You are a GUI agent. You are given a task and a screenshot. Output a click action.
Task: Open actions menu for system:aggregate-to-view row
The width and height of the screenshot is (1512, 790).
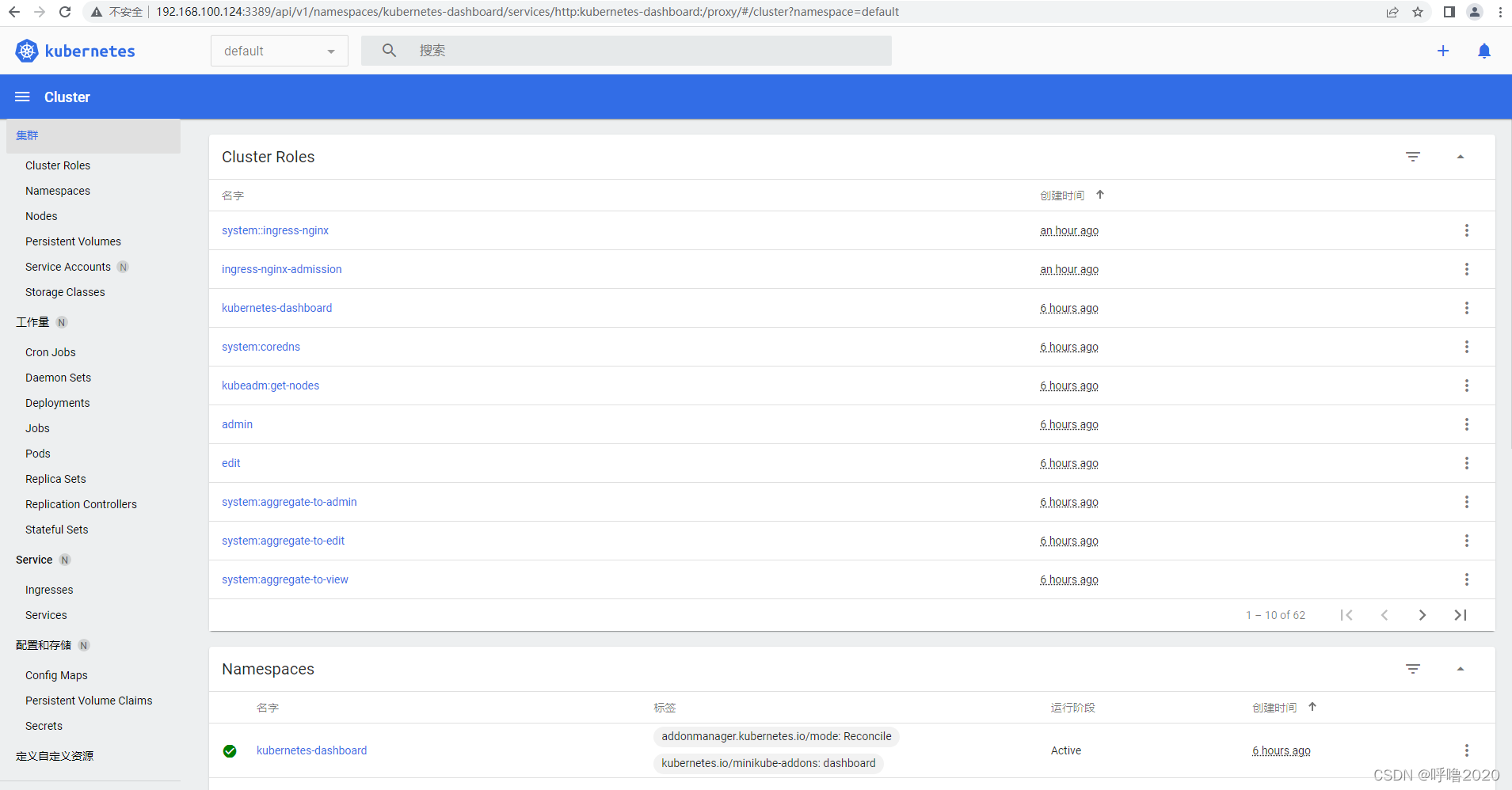(x=1467, y=579)
